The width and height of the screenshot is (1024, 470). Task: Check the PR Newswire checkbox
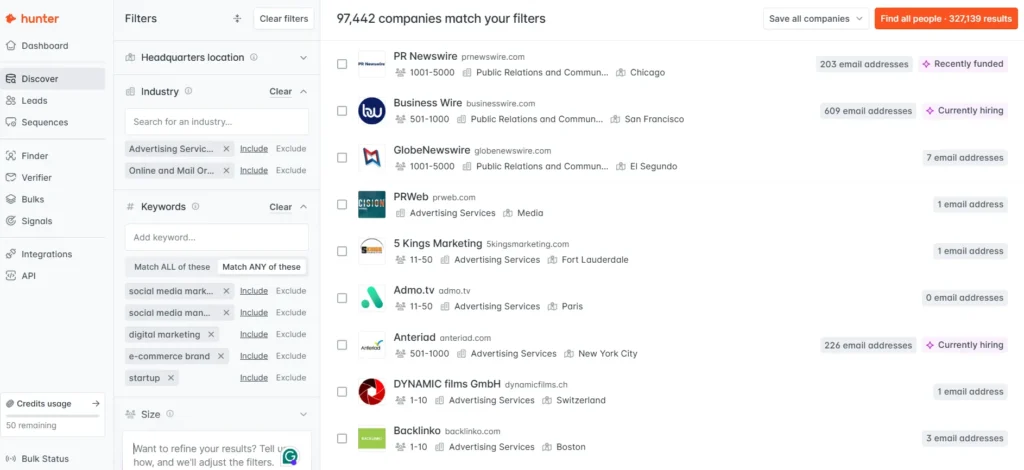point(342,64)
